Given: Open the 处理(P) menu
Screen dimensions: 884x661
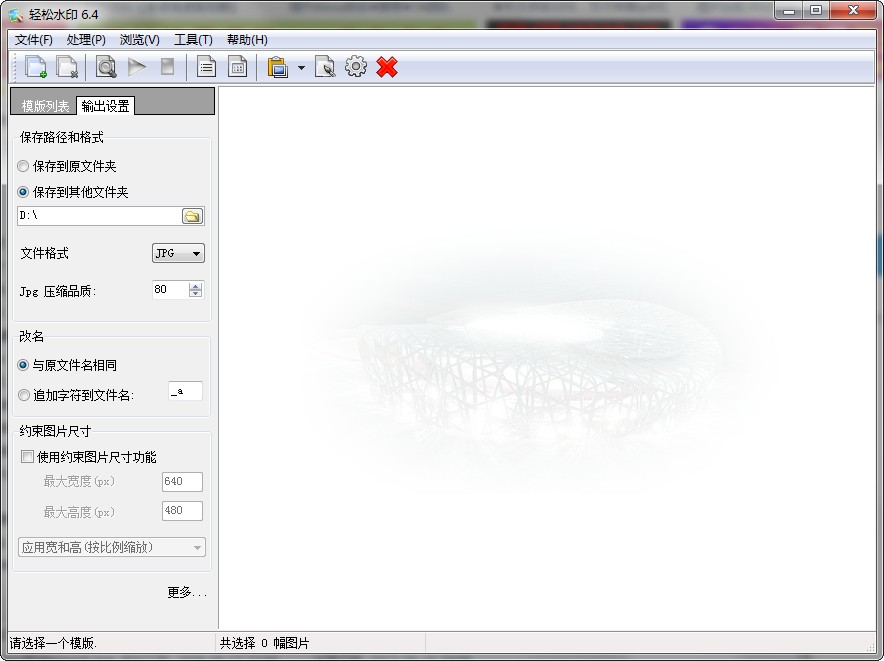Looking at the screenshot, I should click(x=86, y=40).
